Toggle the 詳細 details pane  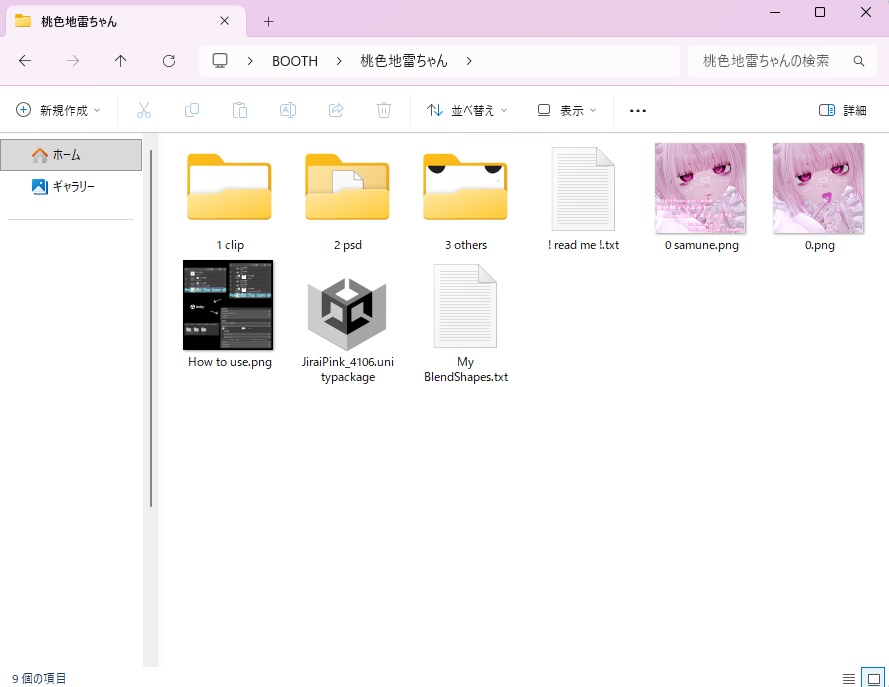843,110
